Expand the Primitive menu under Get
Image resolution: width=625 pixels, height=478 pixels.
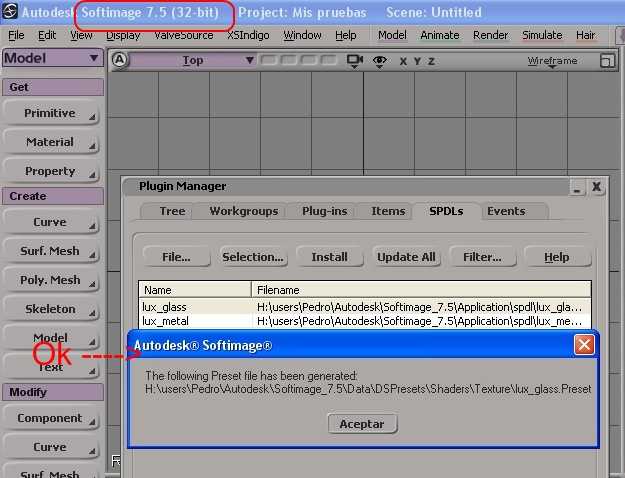click(x=51, y=113)
